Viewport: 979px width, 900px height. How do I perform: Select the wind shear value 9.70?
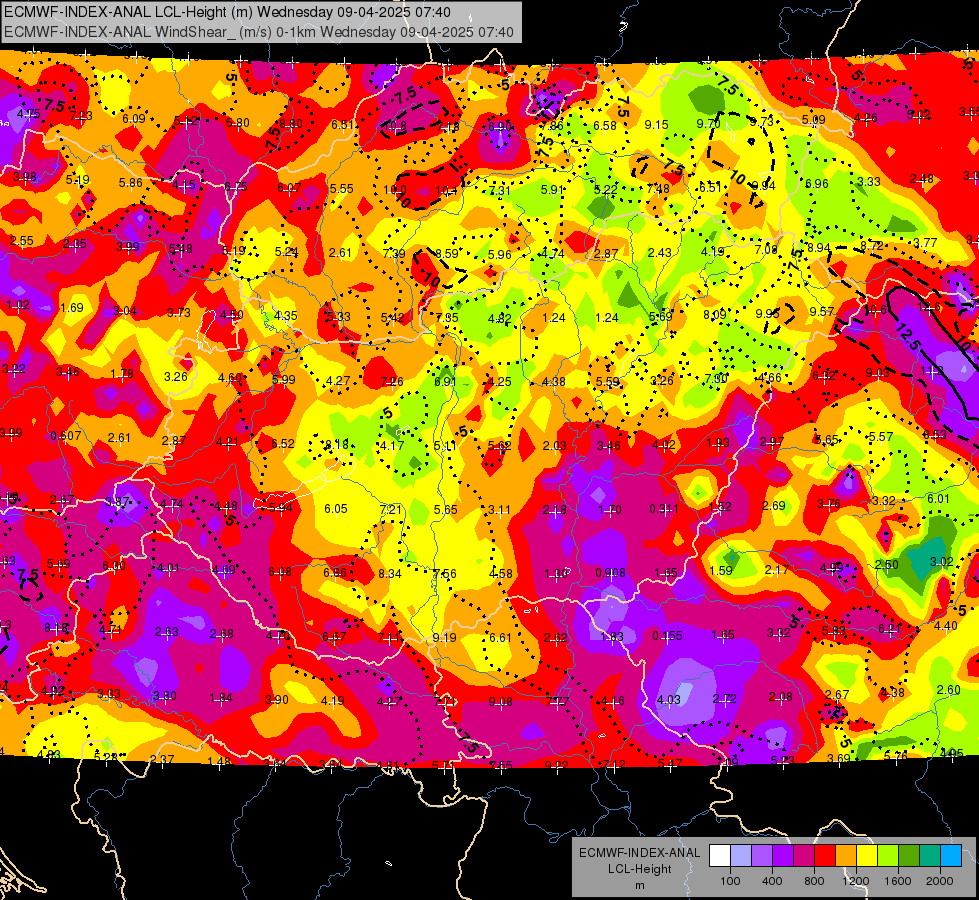point(709,124)
